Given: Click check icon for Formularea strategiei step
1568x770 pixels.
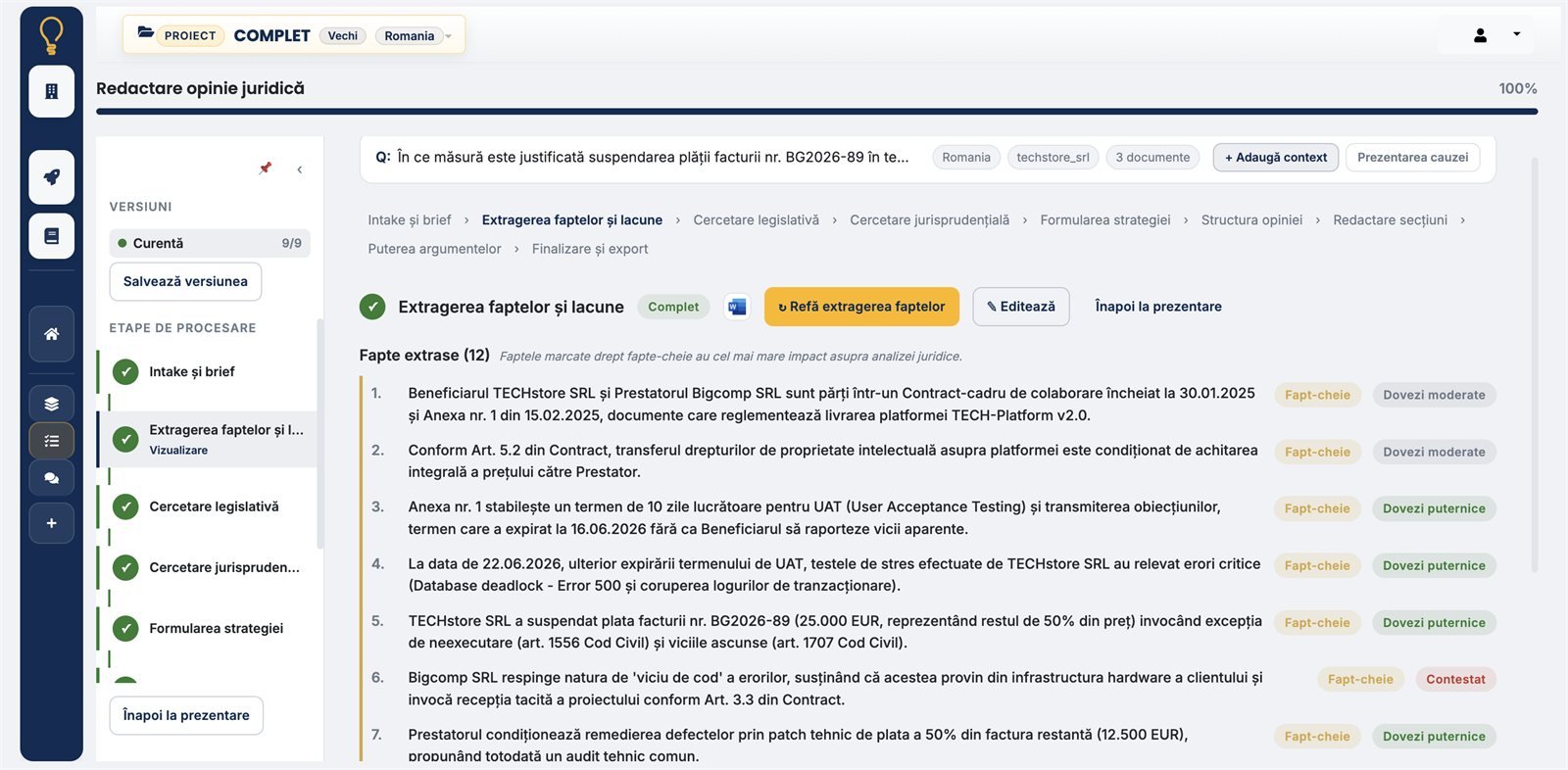Looking at the screenshot, I should tap(125, 629).
